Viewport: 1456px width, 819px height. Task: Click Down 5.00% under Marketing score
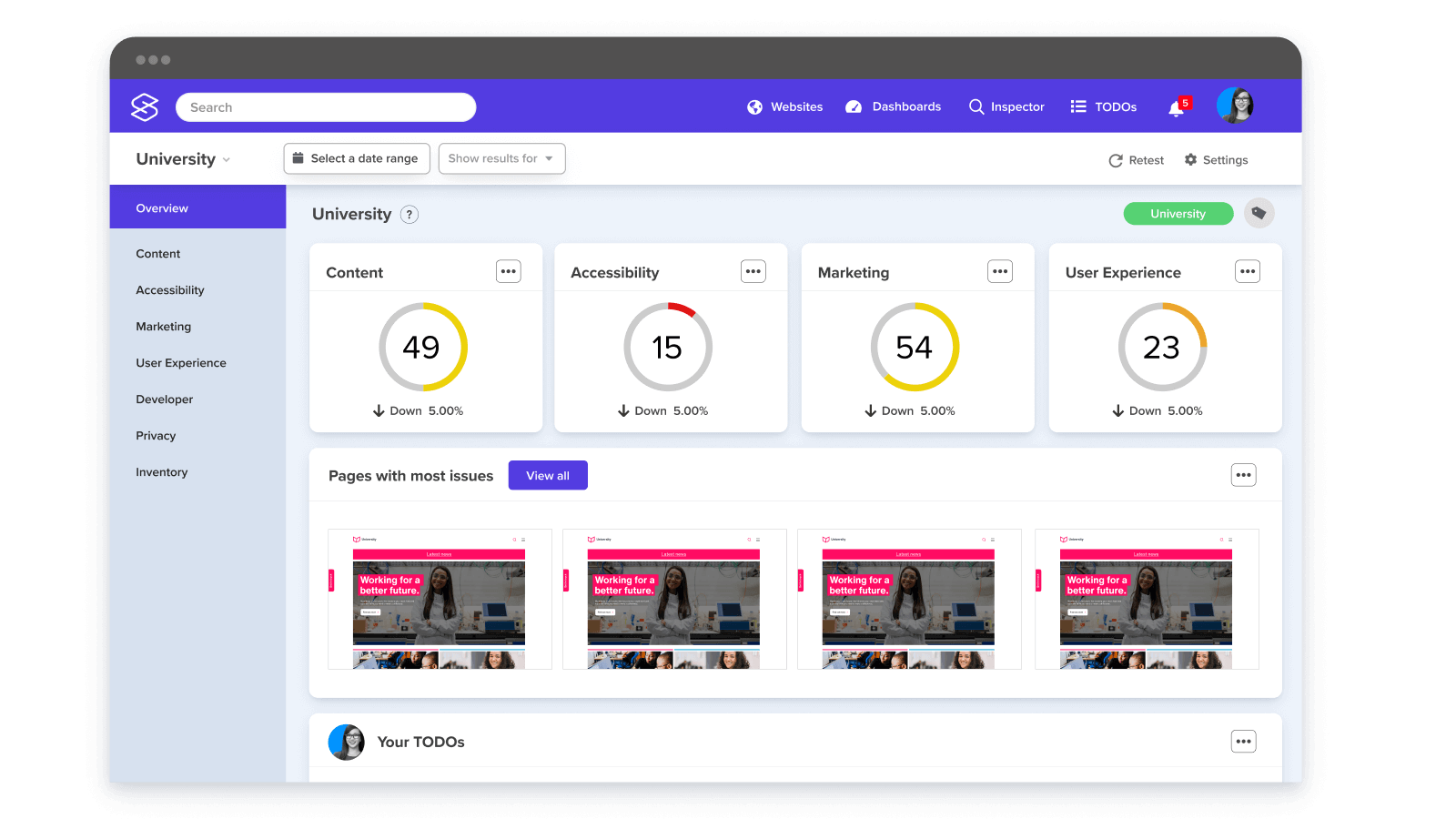pyautogui.click(x=910, y=411)
